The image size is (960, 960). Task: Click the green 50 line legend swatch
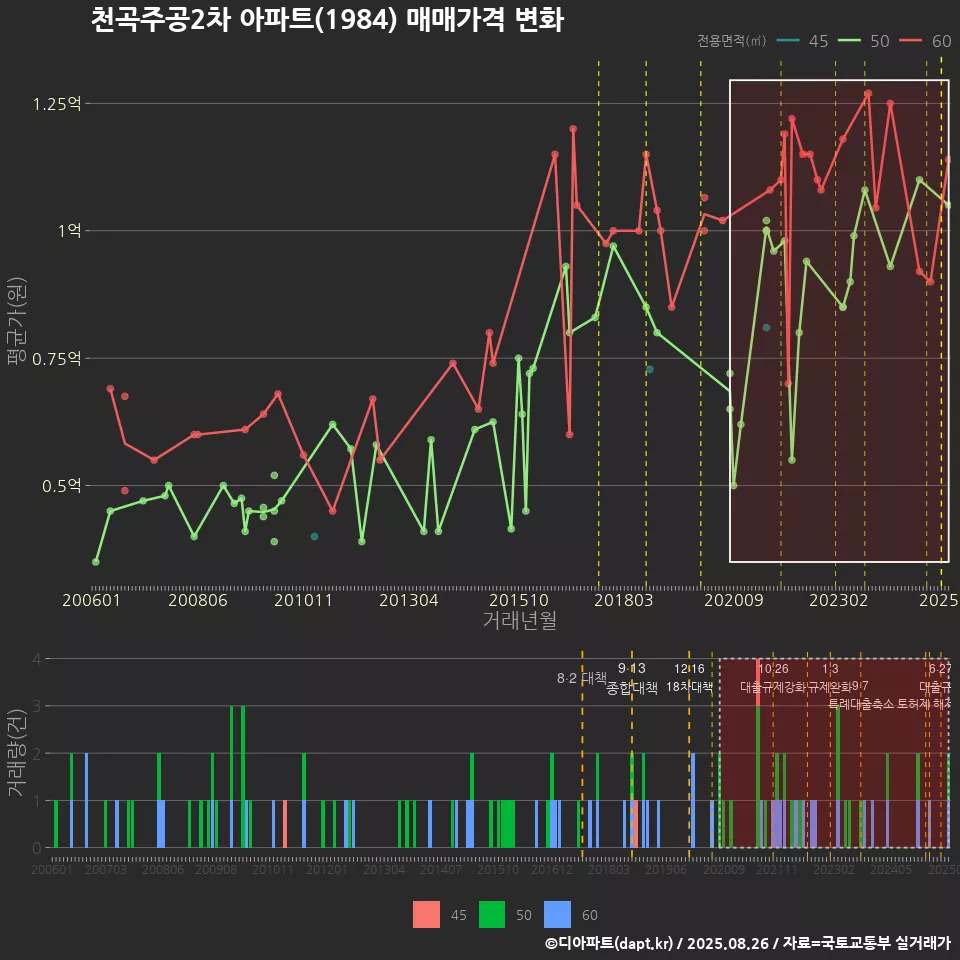(849, 41)
